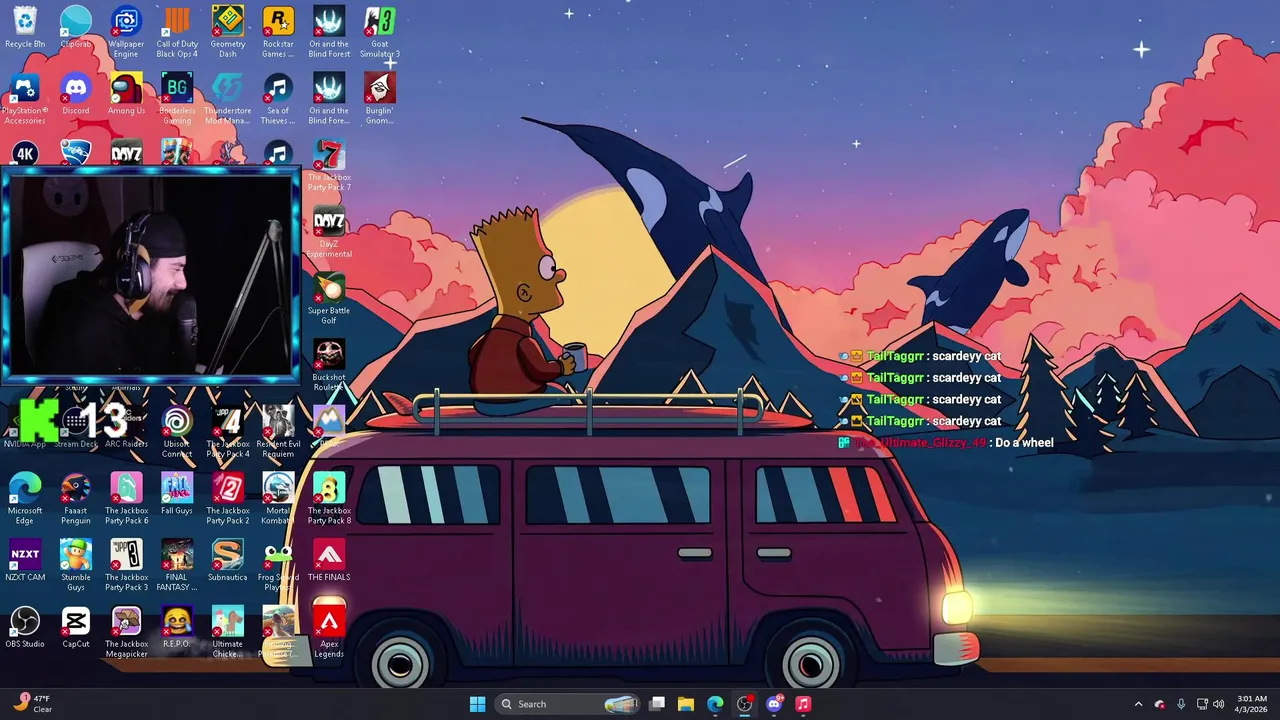Select the Fall Guys desktop icon

click(x=177, y=495)
